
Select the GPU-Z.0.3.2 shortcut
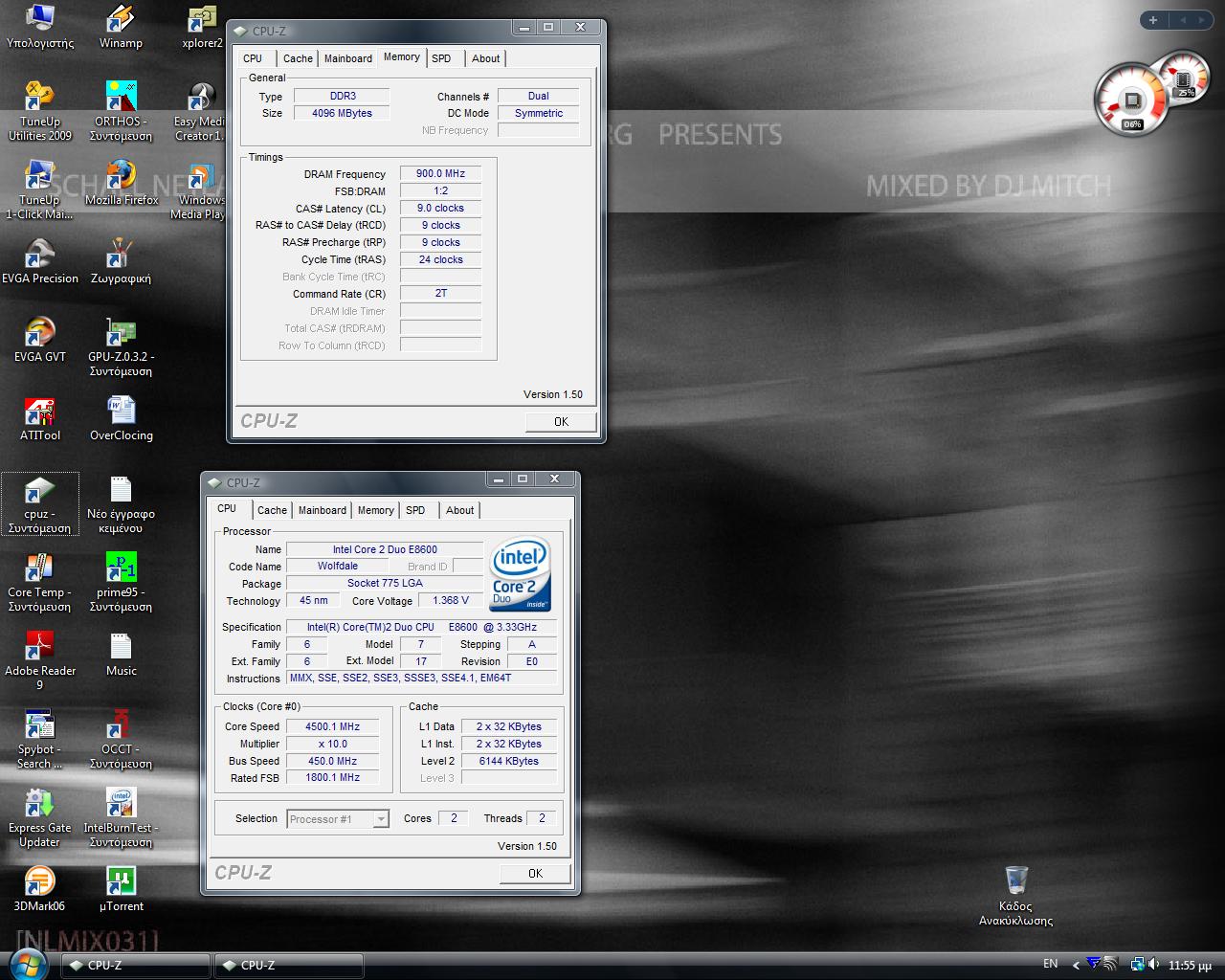121,347
